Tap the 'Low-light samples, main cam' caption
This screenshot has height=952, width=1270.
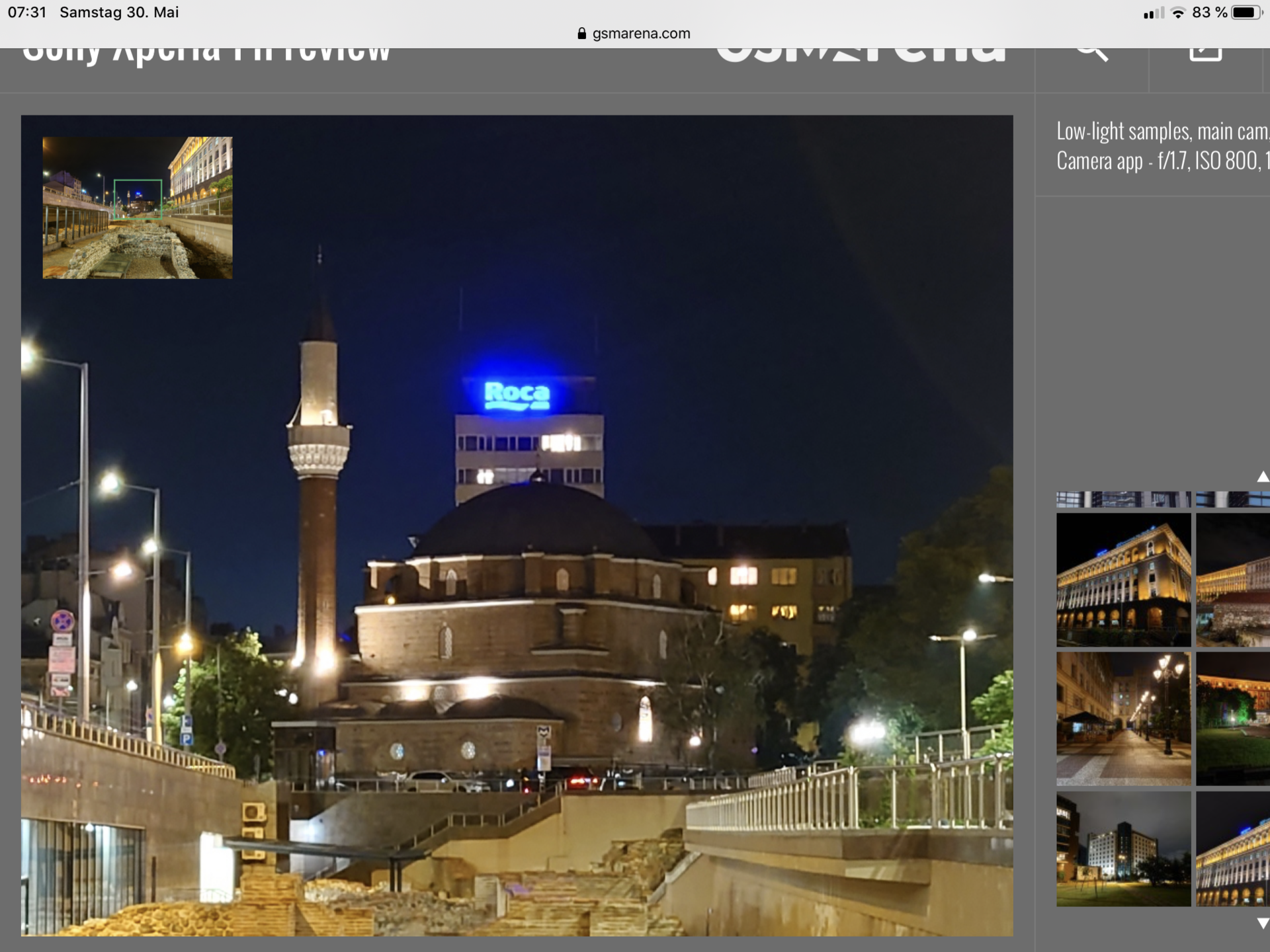[1163, 132]
